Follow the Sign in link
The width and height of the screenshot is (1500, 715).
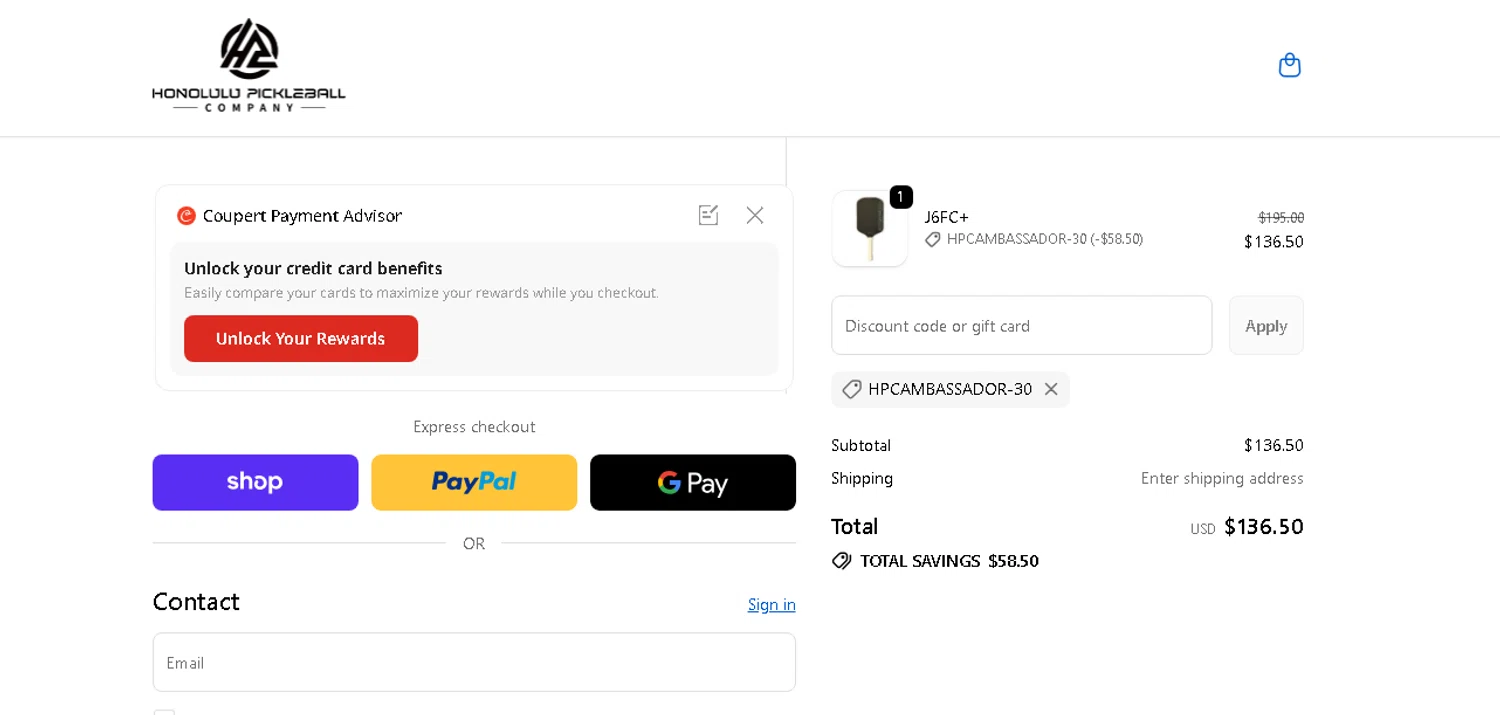tap(771, 604)
